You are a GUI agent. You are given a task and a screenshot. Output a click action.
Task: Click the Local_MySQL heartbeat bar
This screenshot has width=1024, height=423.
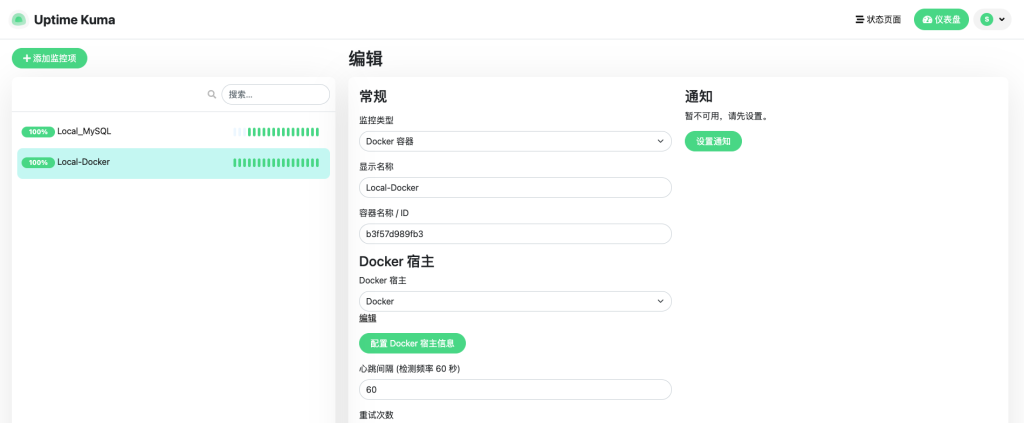point(276,132)
